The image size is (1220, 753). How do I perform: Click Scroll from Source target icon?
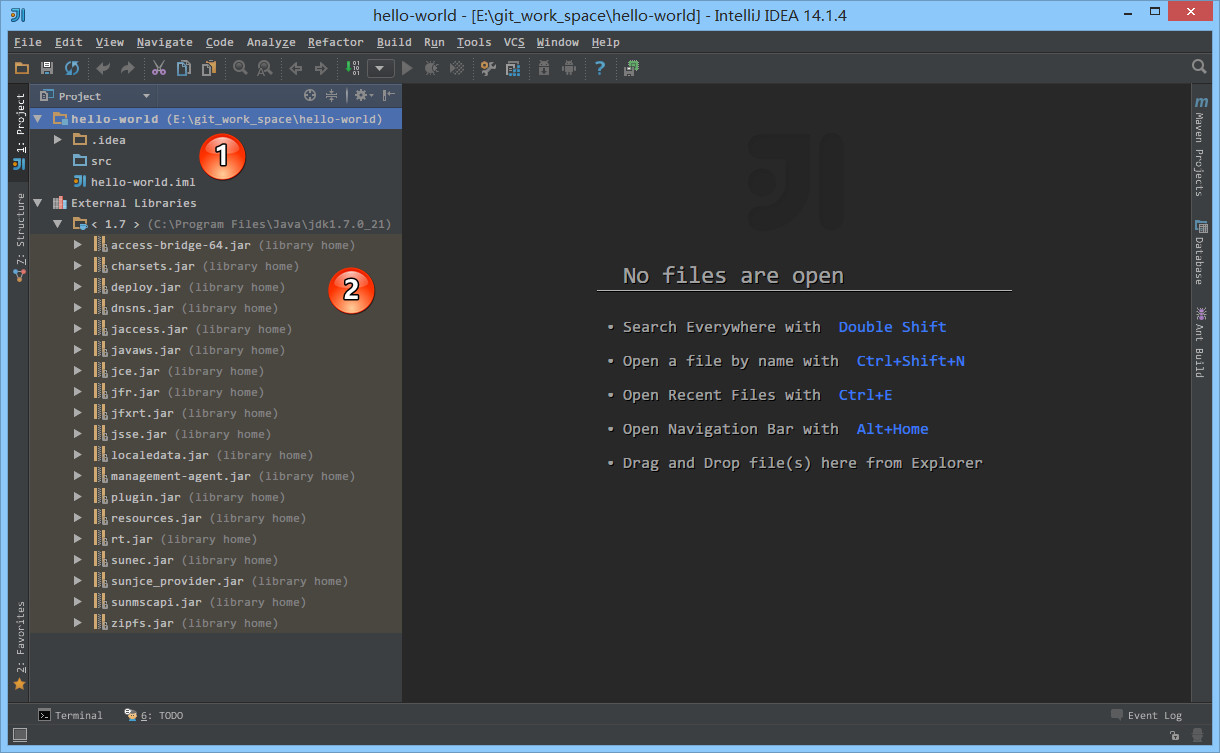[x=310, y=96]
